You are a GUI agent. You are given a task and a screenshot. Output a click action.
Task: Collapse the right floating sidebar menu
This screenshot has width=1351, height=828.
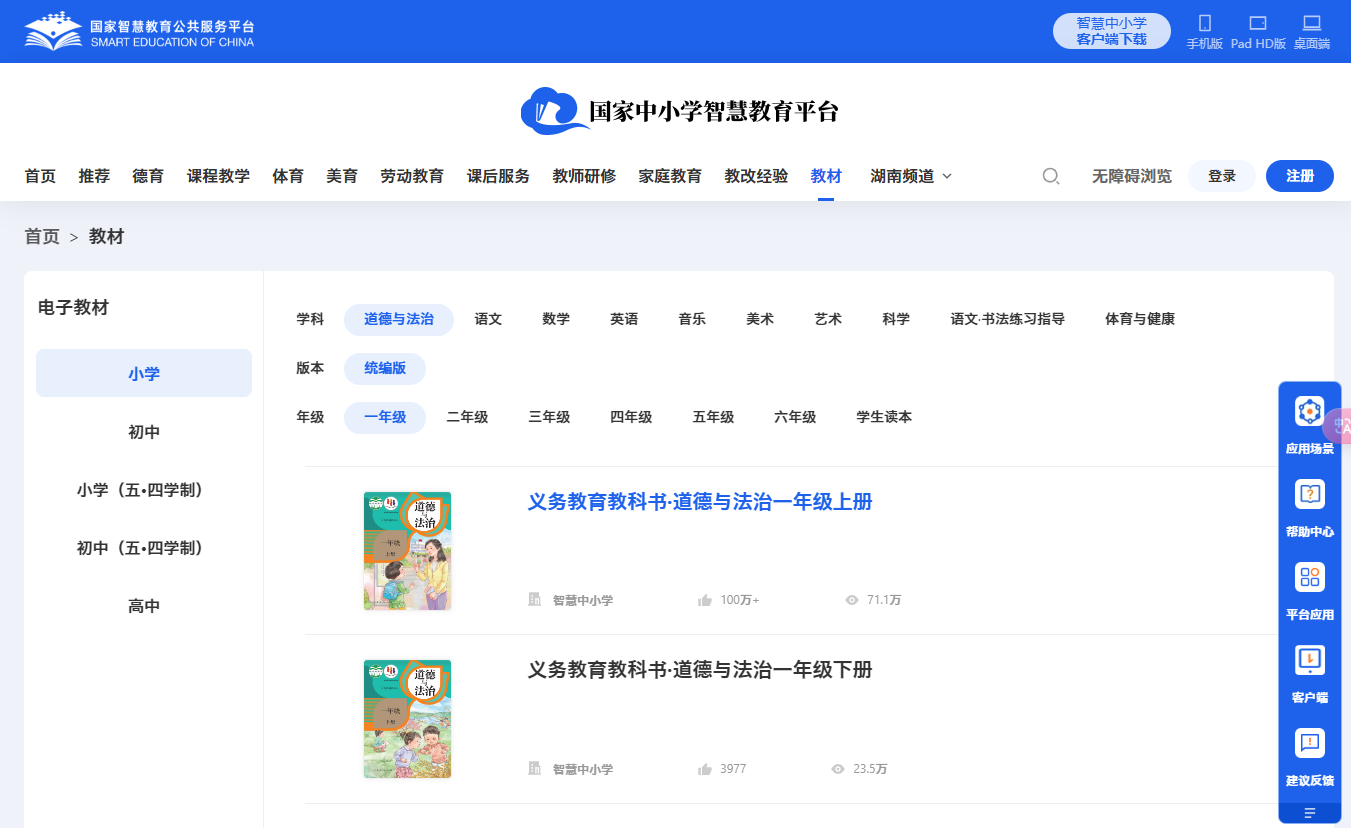pyautogui.click(x=1309, y=813)
